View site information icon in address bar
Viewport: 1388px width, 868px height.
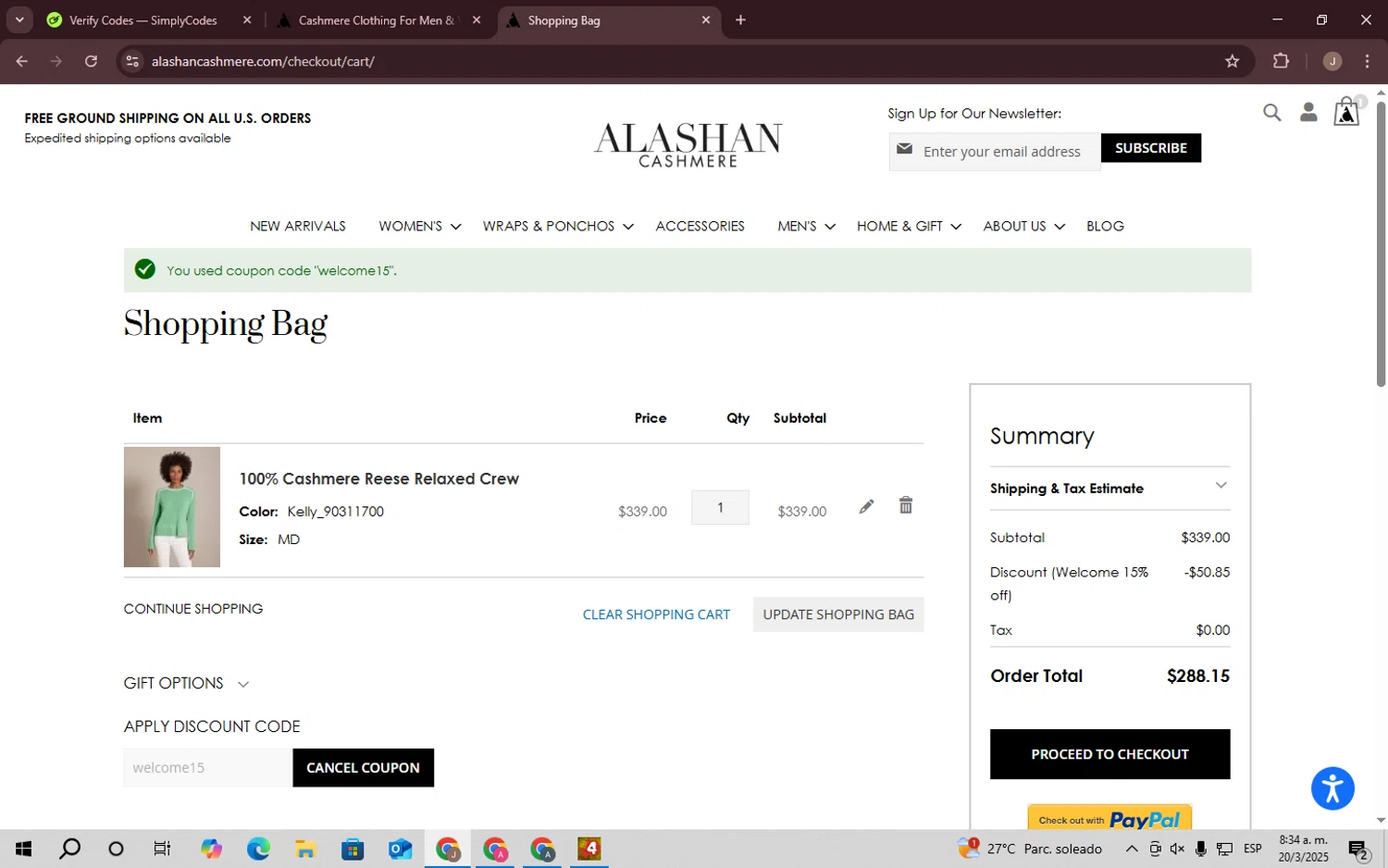pyautogui.click(x=132, y=61)
